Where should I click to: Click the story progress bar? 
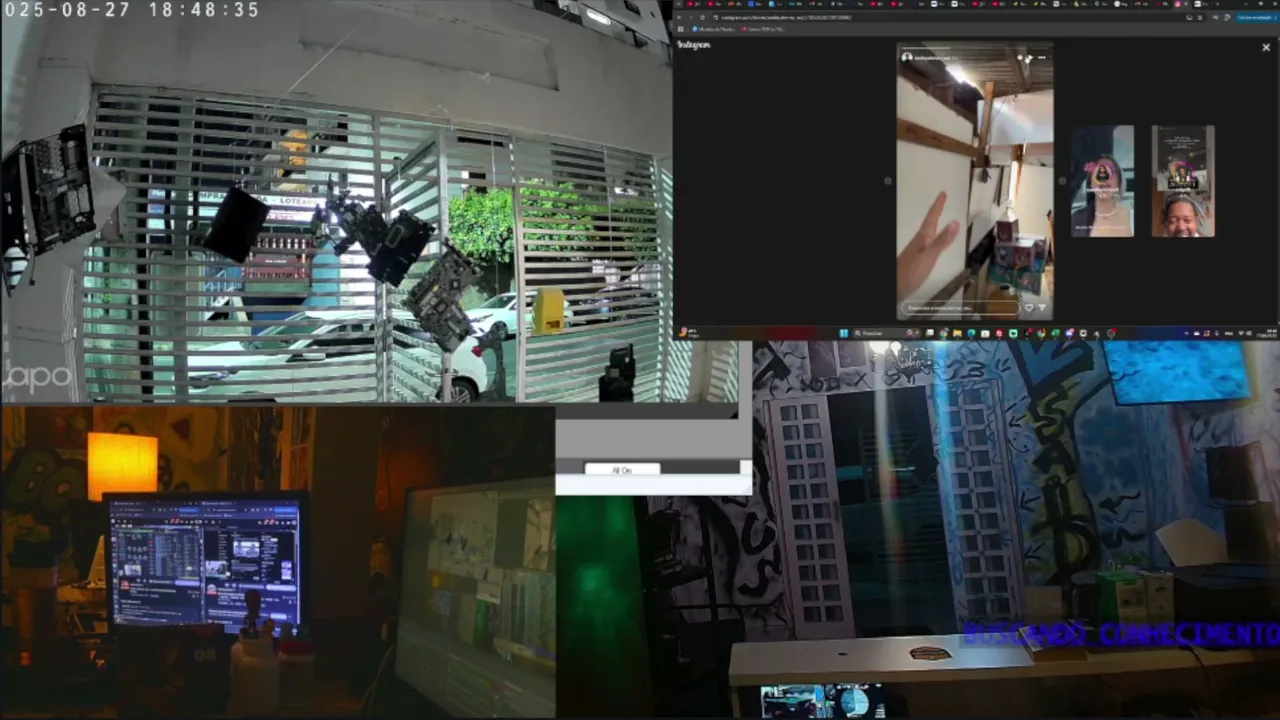tap(975, 48)
